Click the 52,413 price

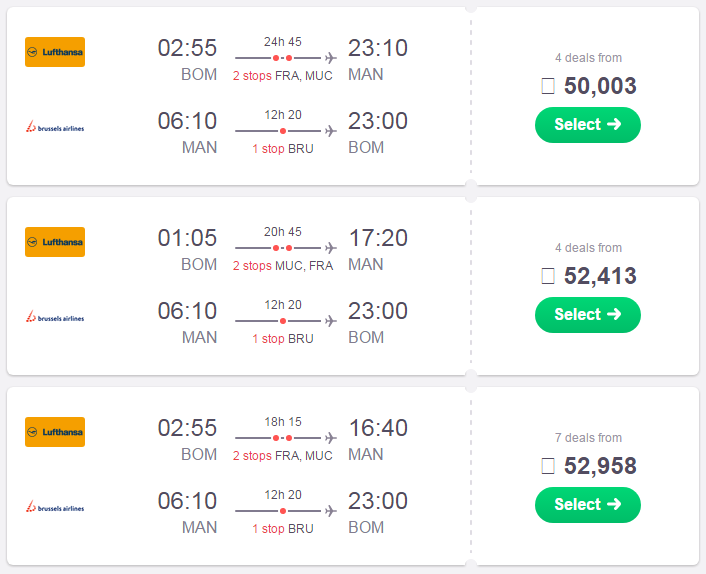click(x=600, y=276)
